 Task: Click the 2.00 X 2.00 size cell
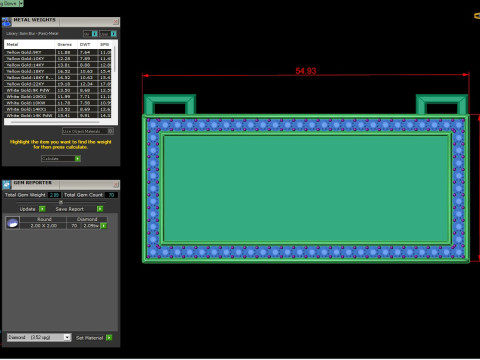click(43, 226)
